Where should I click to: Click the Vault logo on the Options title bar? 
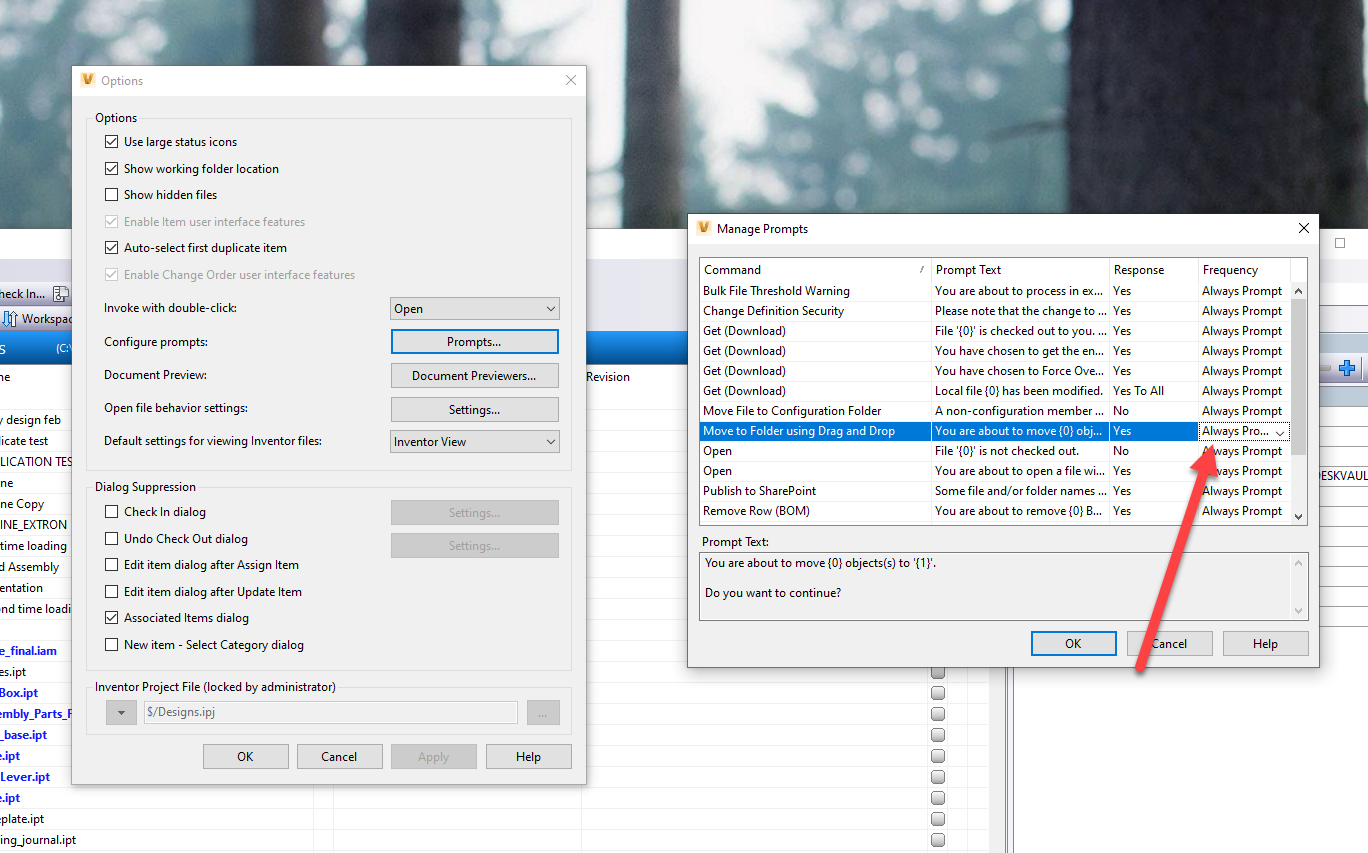(89, 80)
